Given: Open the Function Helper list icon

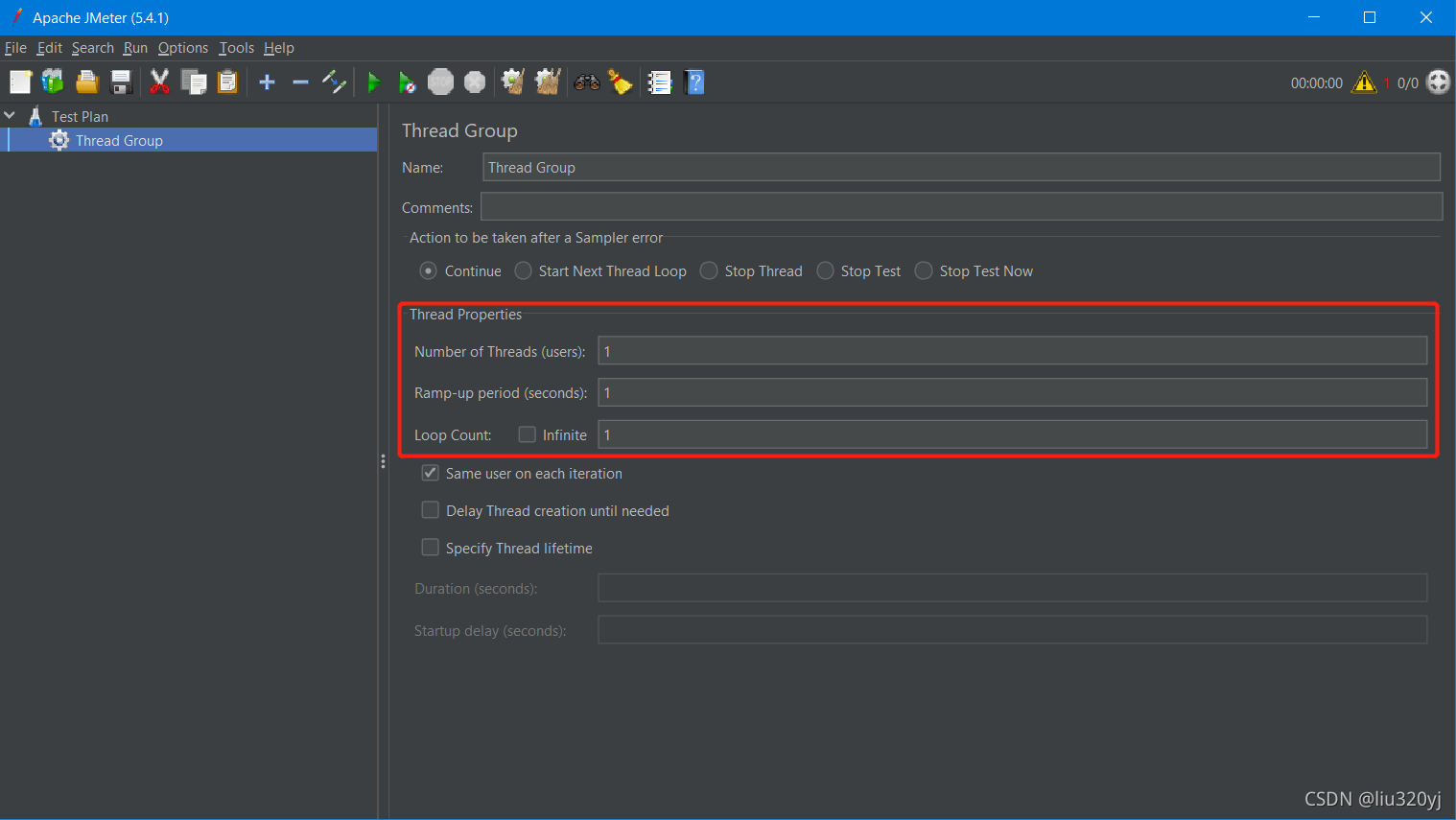Looking at the screenshot, I should click(x=660, y=82).
